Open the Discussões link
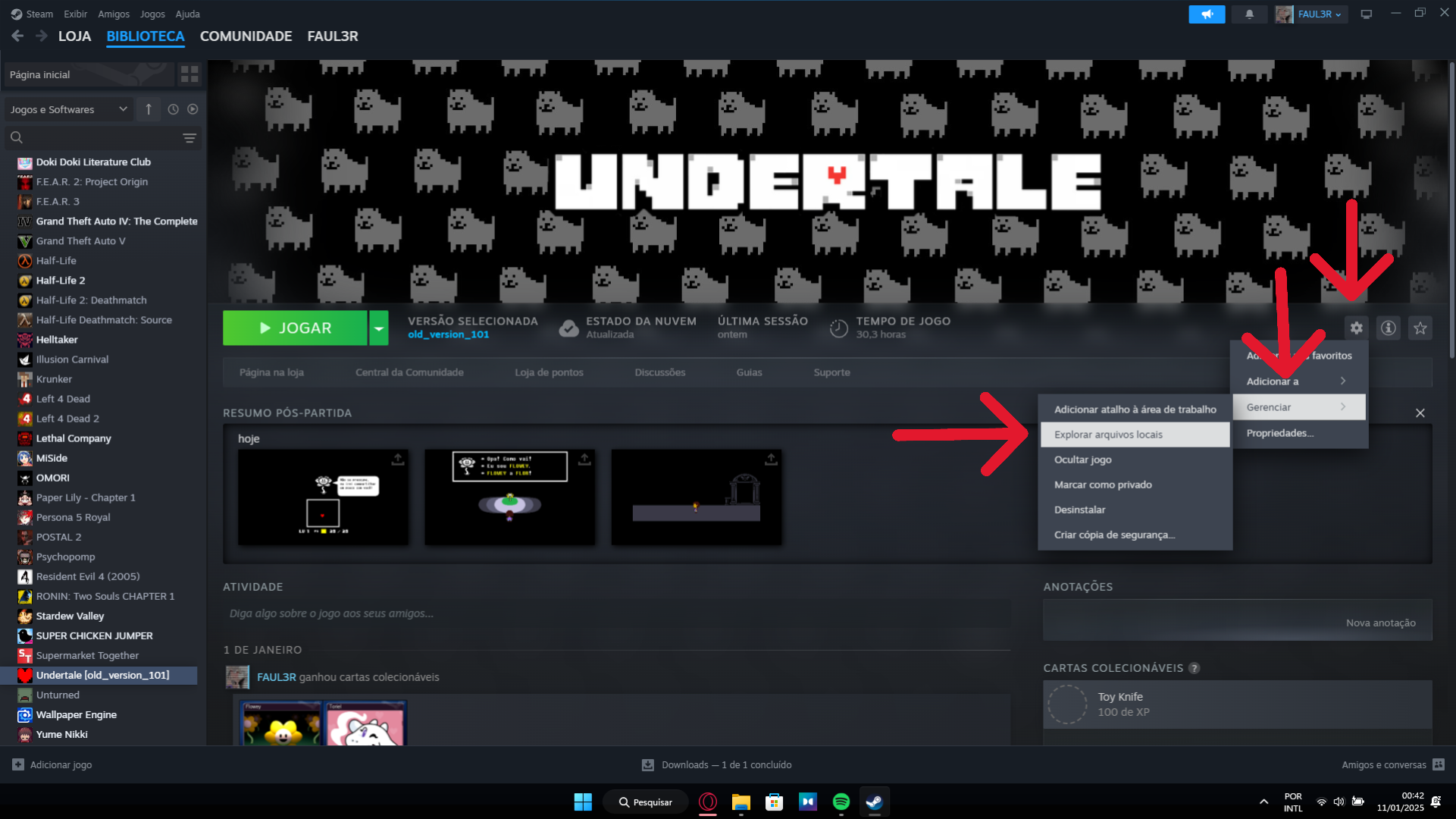The image size is (1456, 819). tap(659, 372)
